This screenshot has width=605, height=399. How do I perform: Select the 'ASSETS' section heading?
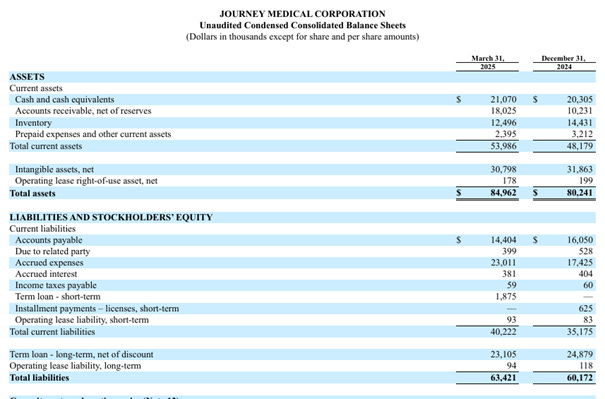click(x=27, y=77)
